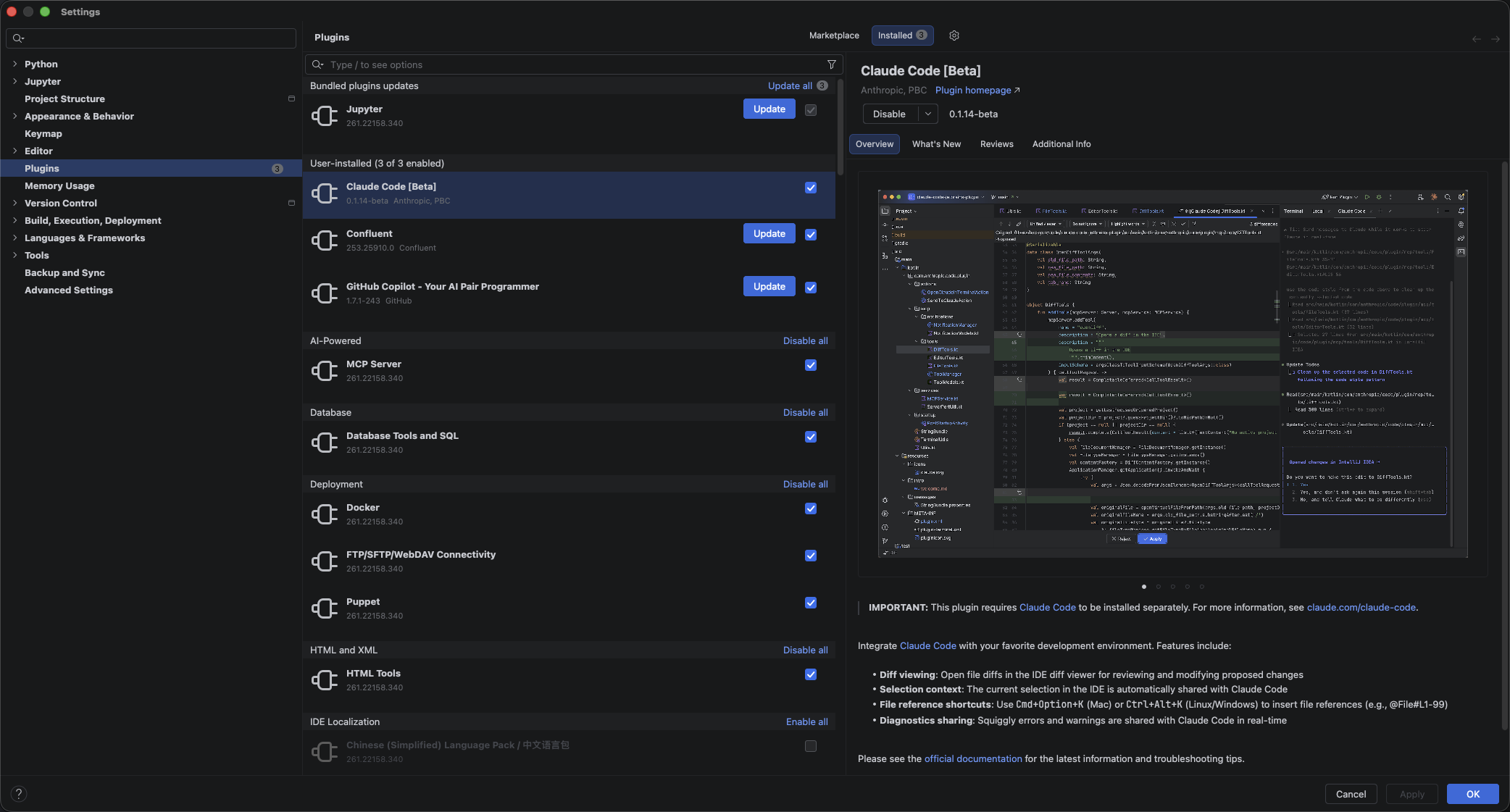Image resolution: width=1510 pixels, height=812 pixels.
Task: Toggle the Confluent plugin checkbox
Action: point(811,235)
